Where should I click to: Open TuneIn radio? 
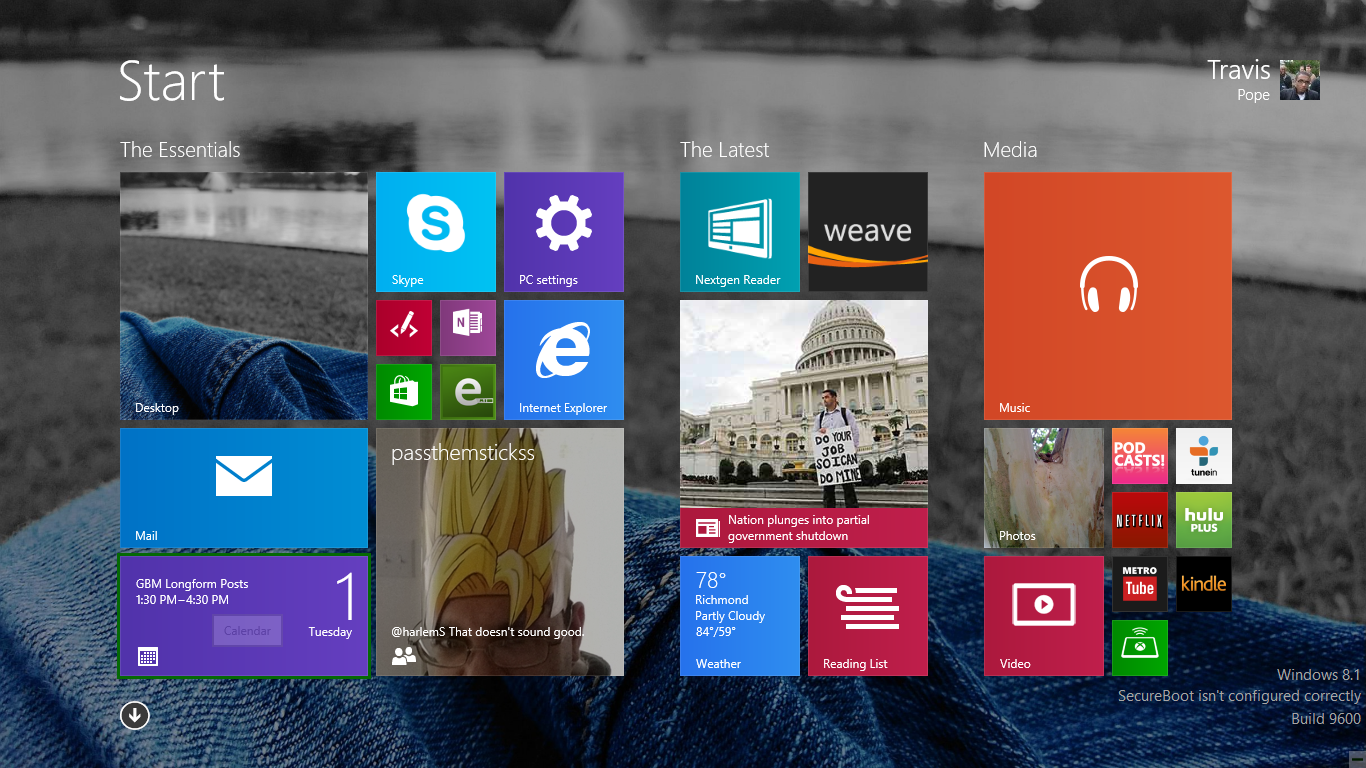click(x=1203, y=455)
